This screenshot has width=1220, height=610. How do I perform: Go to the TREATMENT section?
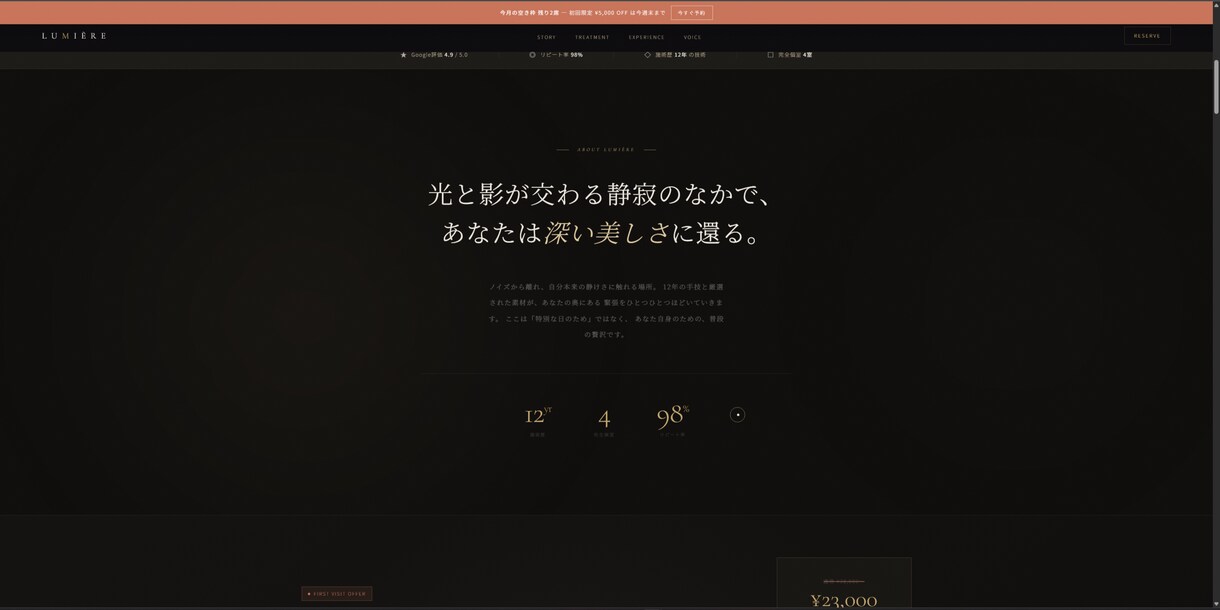click(592, 37)
